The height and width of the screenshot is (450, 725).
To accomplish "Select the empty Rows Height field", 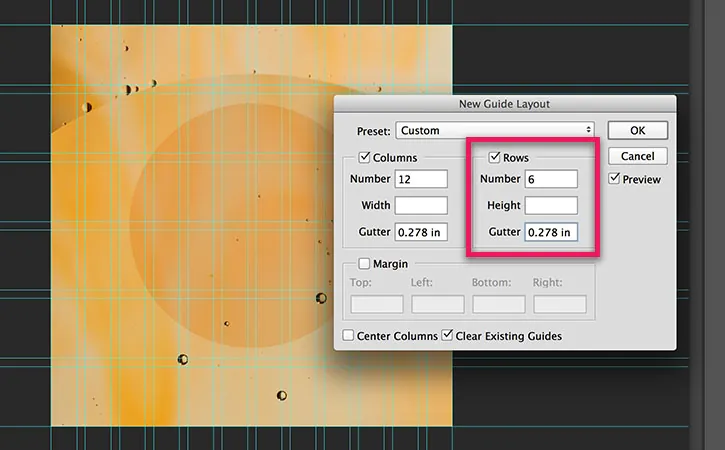I will point(551,205).
